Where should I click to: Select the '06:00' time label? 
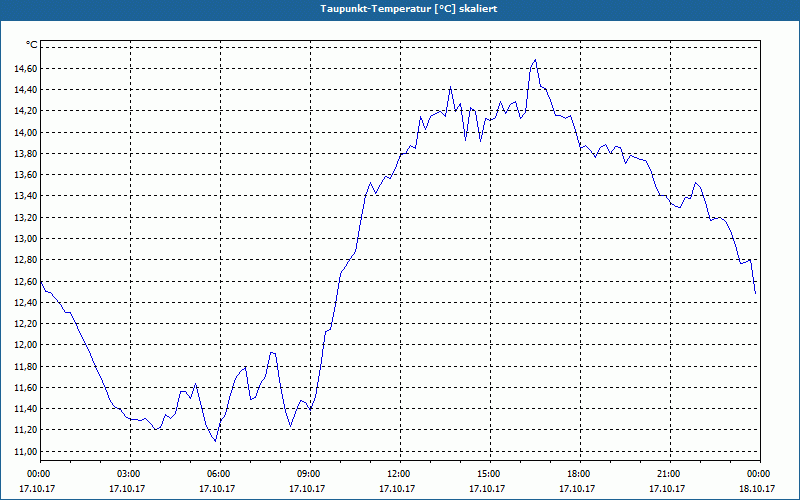pyautogui.click(x=220, y=474)
